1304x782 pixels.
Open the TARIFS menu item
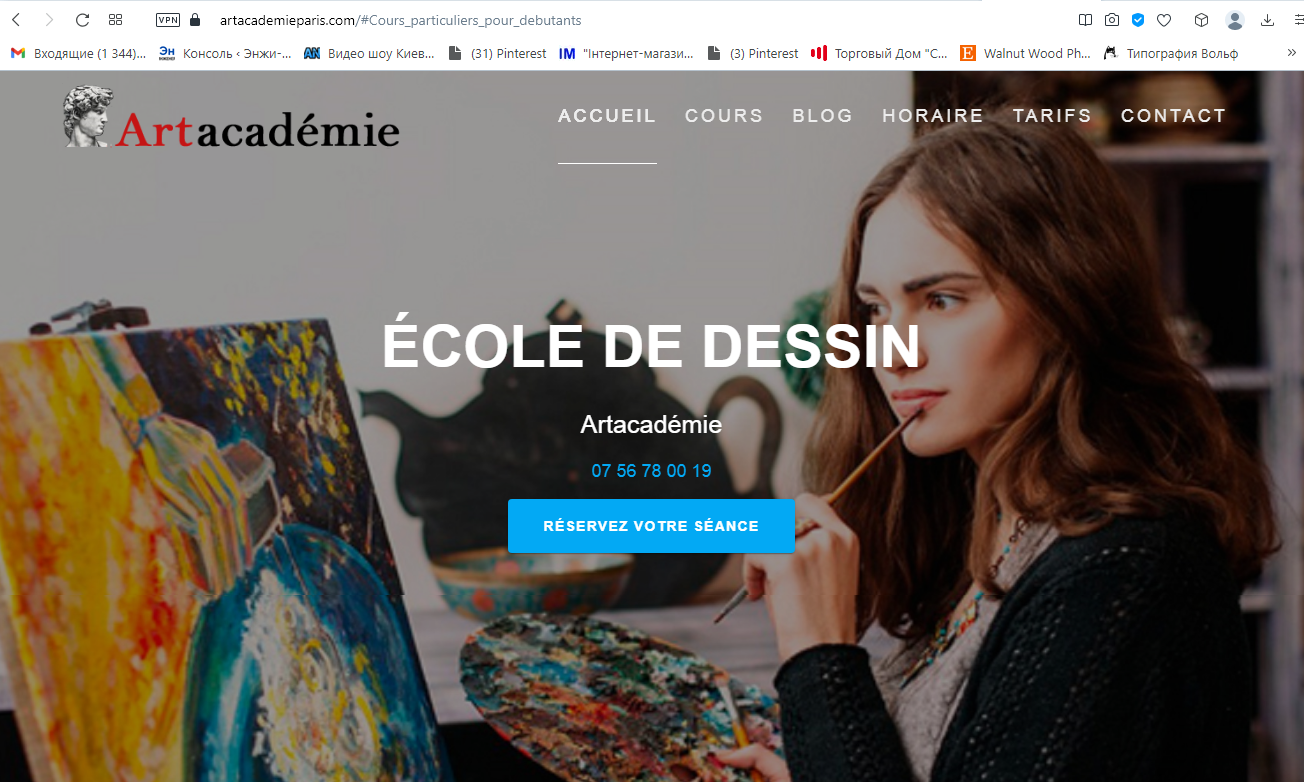coord(1052,116)
